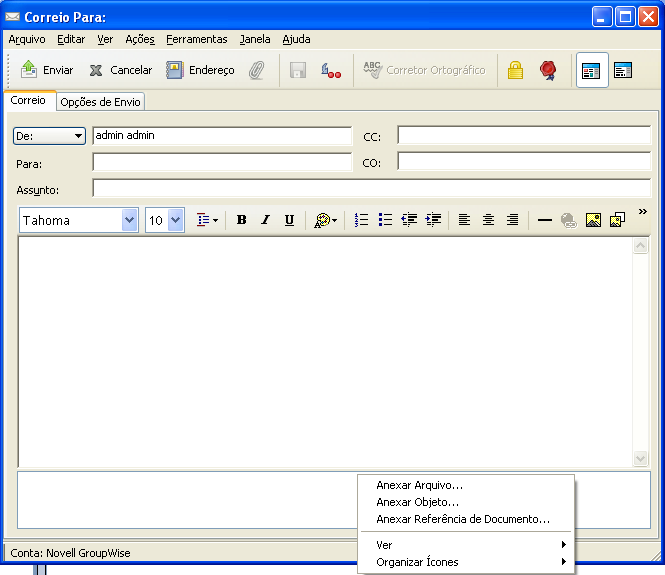Open the text color palette
The height and width of the screenshot is (575, 665).
pyautogui.click(x=326, y=220)
